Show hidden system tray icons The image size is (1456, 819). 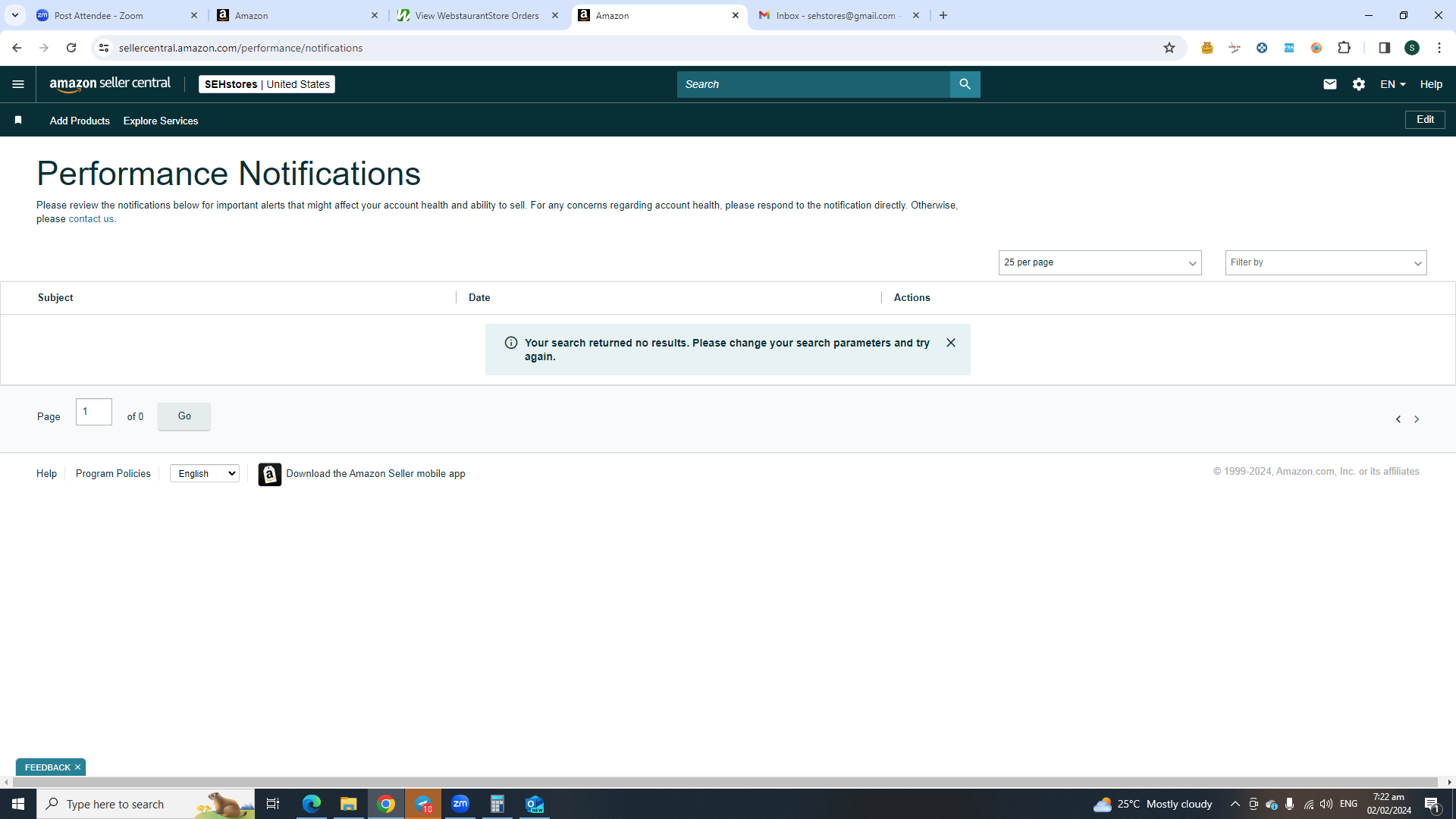click(x=1235, y=804)
